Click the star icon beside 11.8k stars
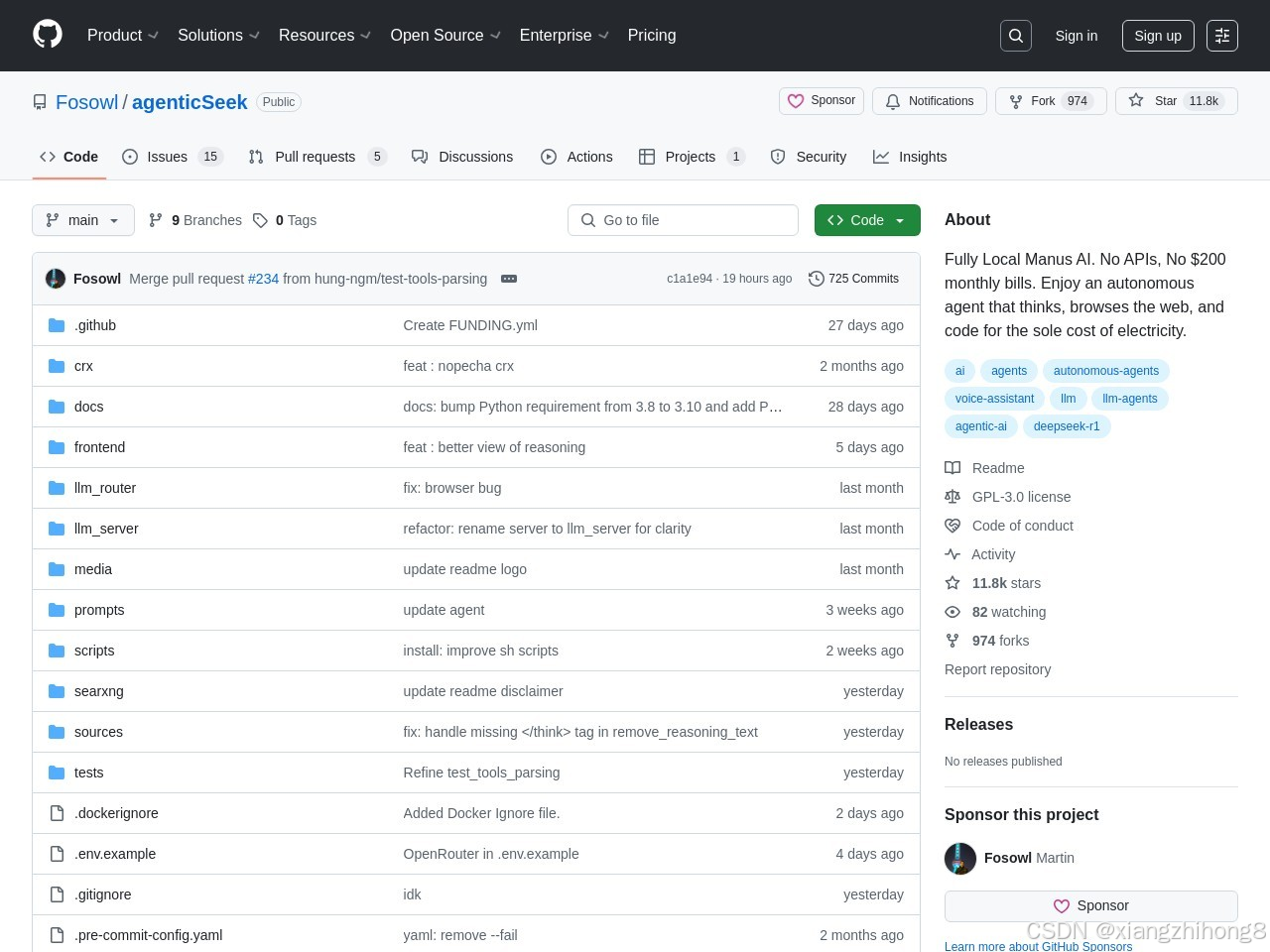This screenshot has height=952, width=1270. tap(952, 583)
